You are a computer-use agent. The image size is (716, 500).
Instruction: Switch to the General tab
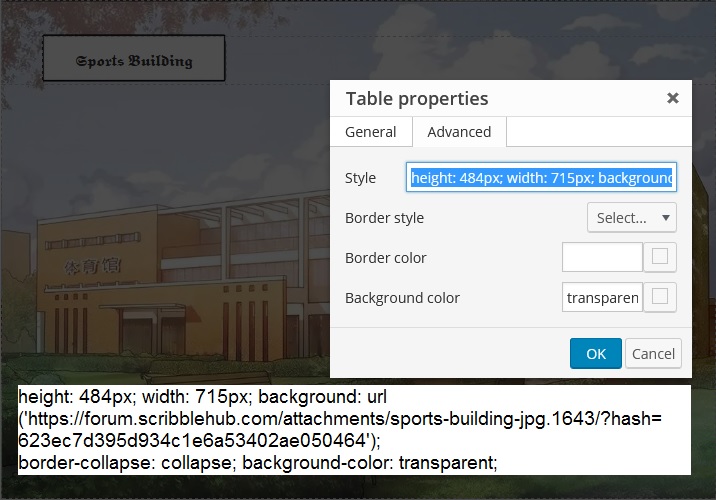tap(370, 132)
